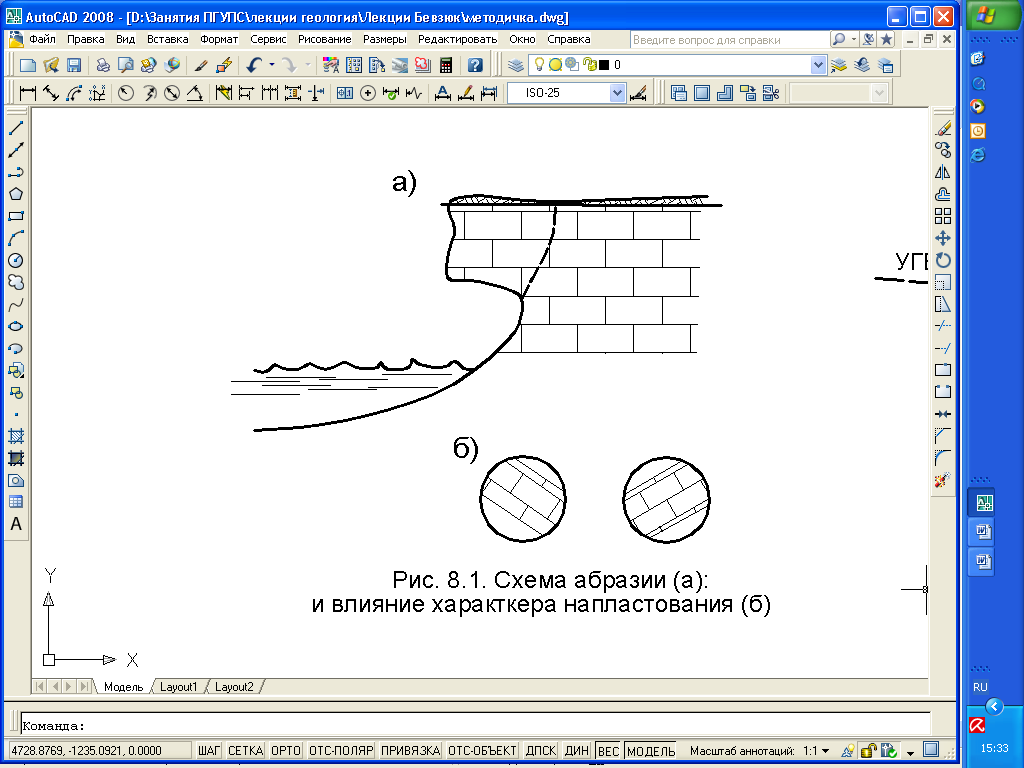Select the Hatch tool
Screen dimensions: 1024x768
pos(16,436)
